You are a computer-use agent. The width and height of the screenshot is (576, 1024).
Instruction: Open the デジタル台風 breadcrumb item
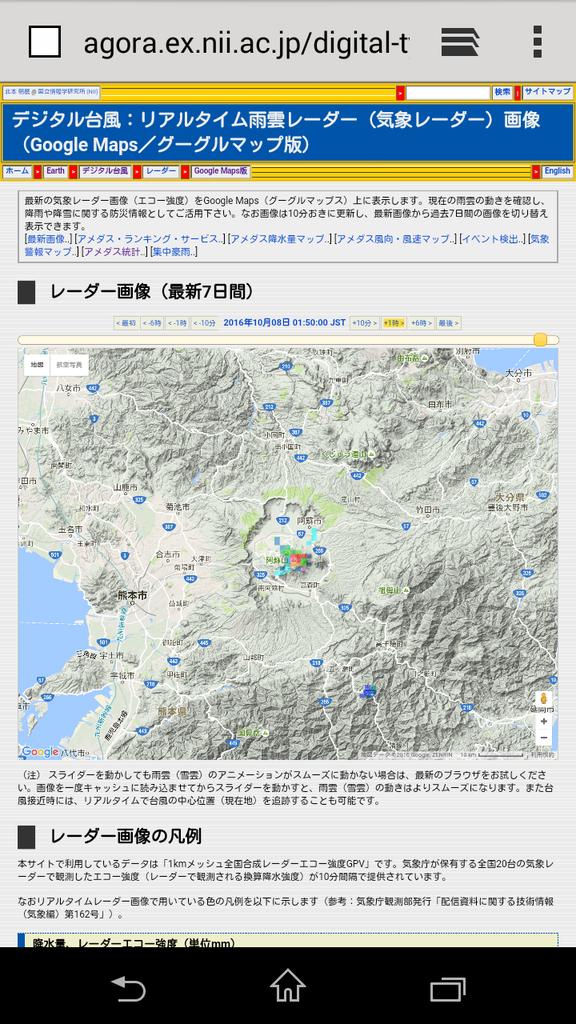[105, 172]
